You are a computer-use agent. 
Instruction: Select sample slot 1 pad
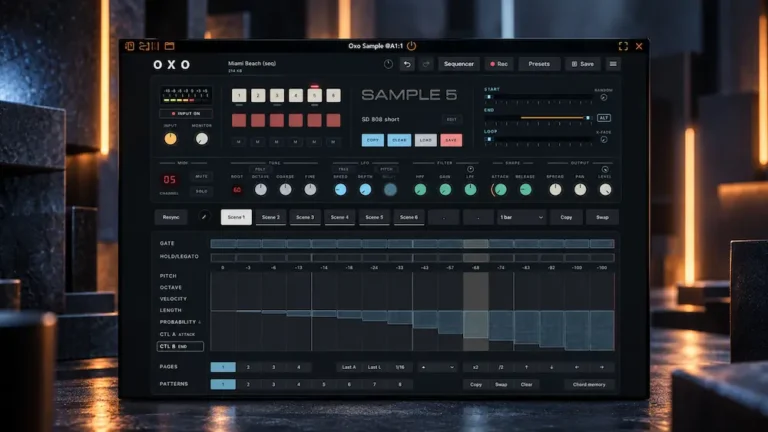pyautogui.click(x=239, y=96)
